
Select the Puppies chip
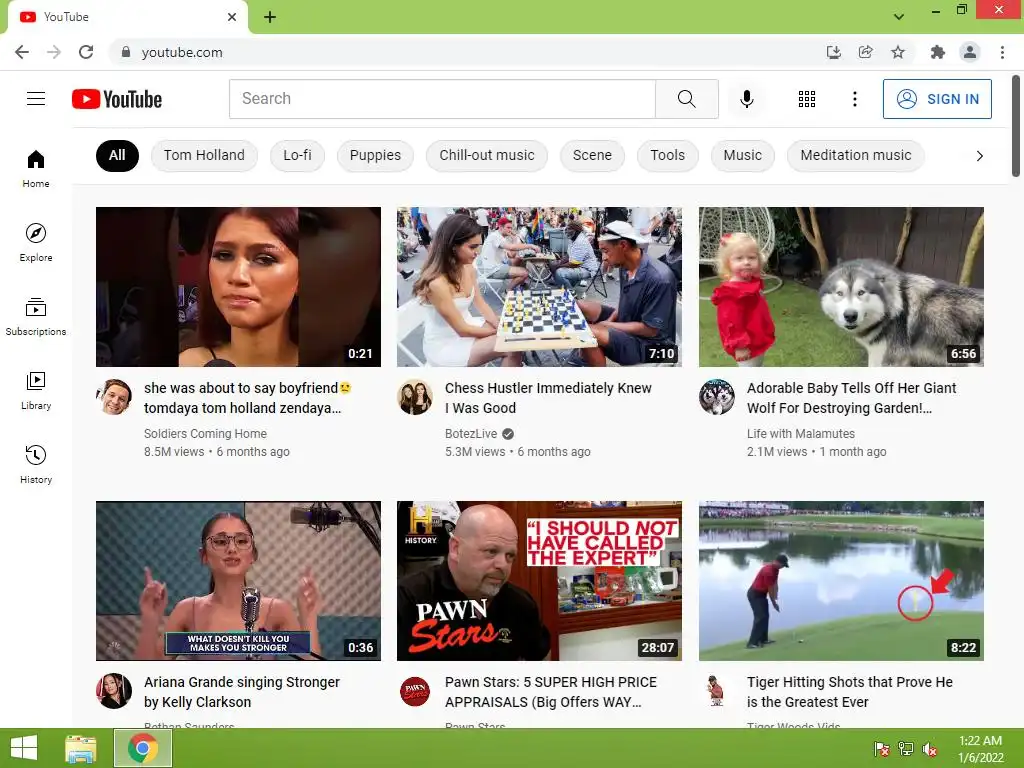click(x=375, y=155)
